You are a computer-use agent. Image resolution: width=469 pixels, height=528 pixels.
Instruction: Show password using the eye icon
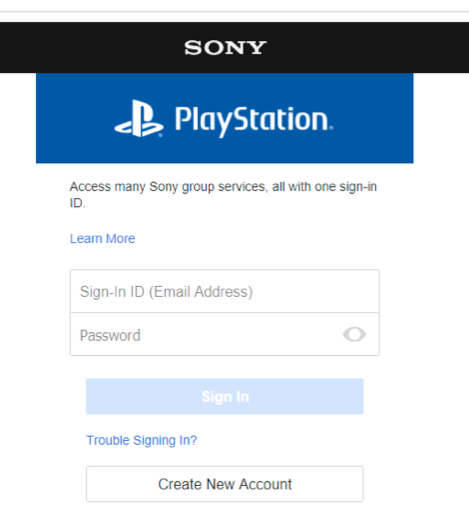point(354,334)
